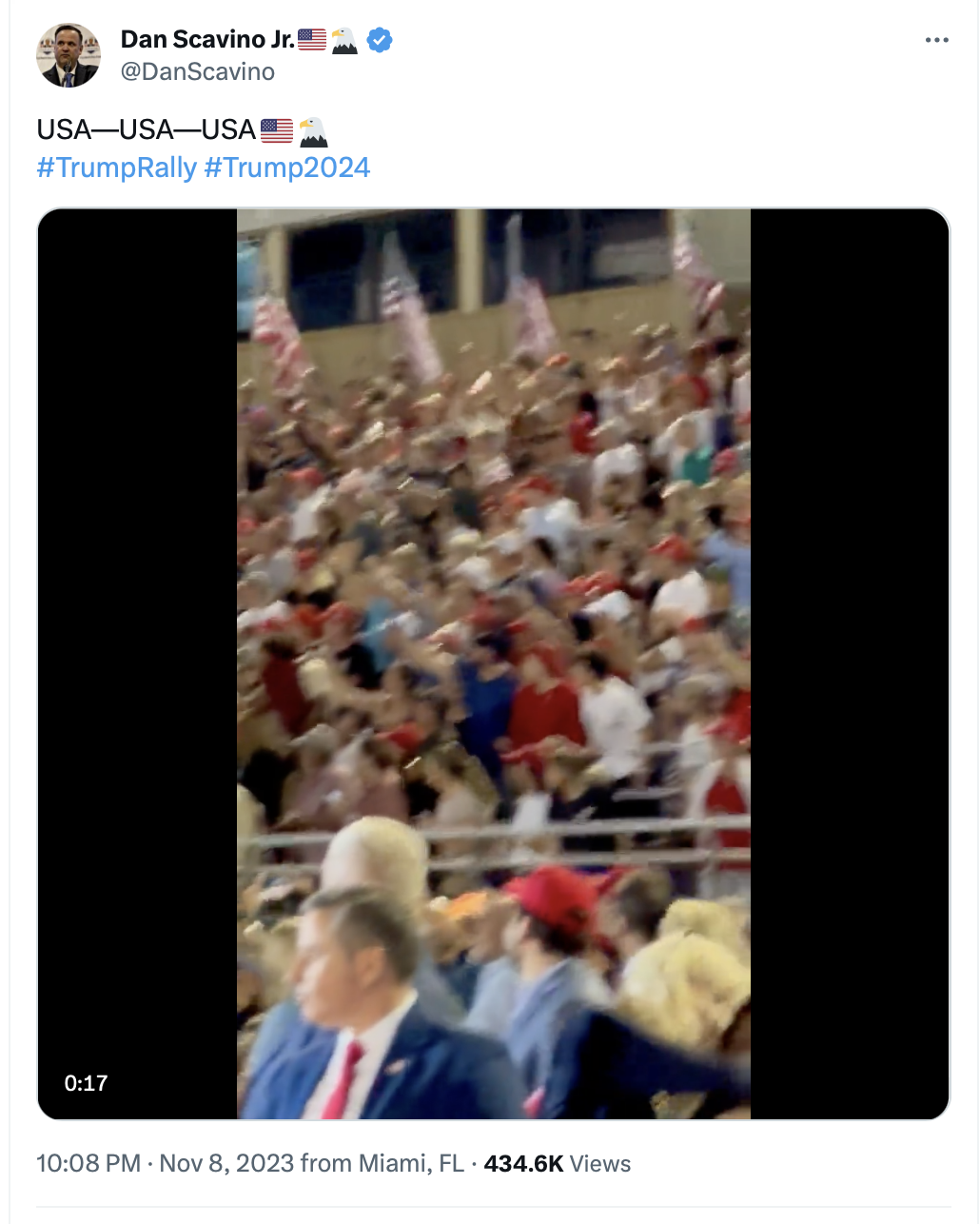Image resolution: width=980 pixels, height=1224 pixels.
Task: Open Dan Scavino's profile avatar
Action: pyautogui.click(x=69, y=55)
